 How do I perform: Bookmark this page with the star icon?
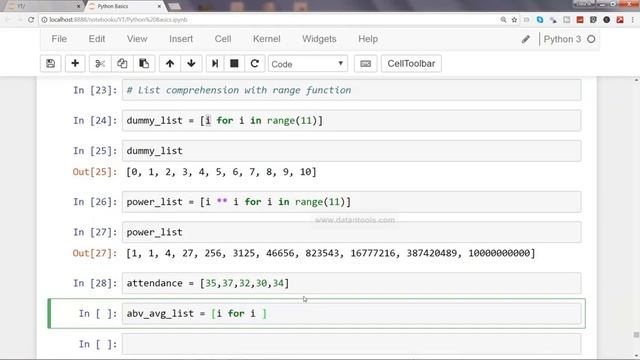pyautogui.click(x=514, y=20)
